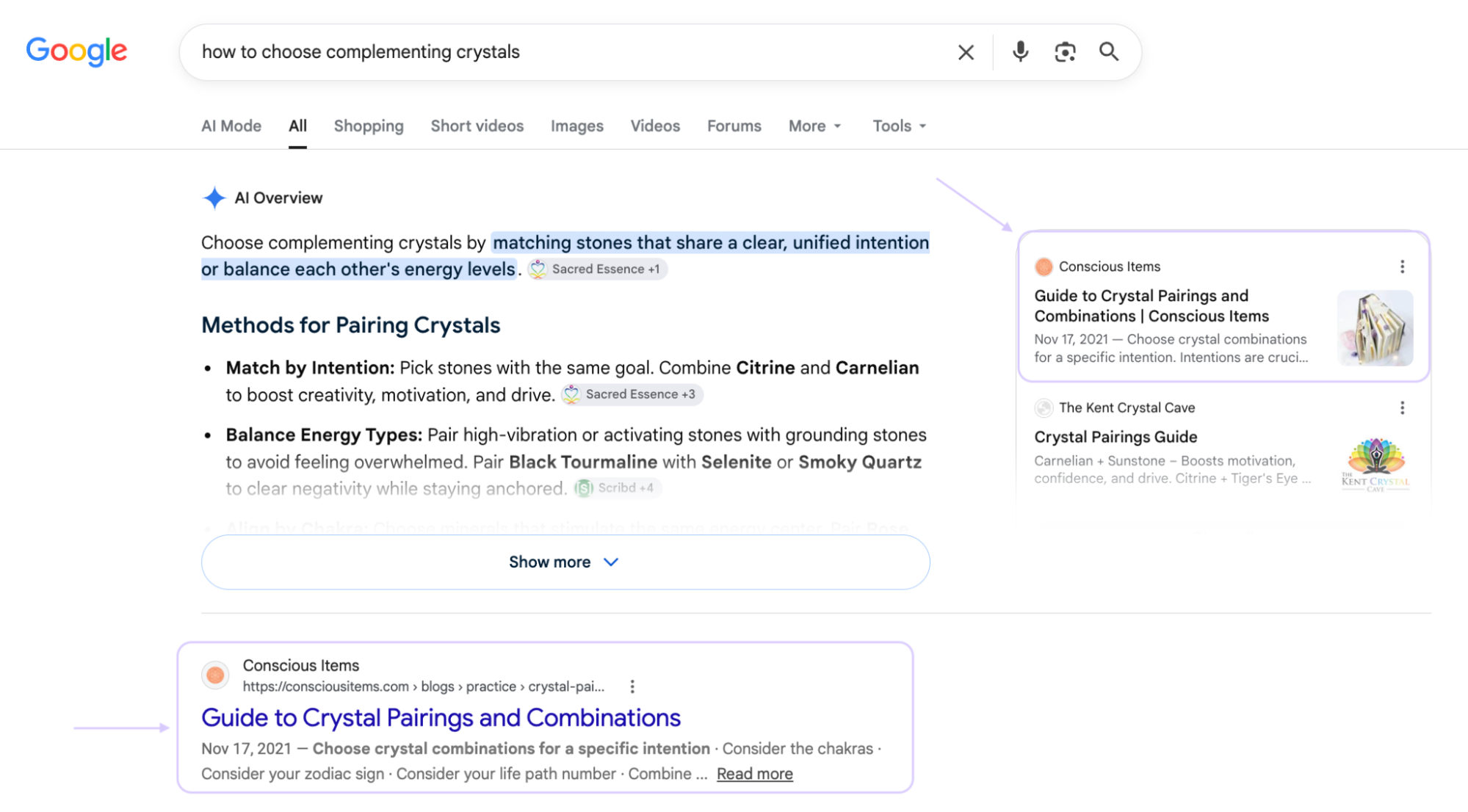Open Google Lens image search icon
The image size is (1468, 812).
coord(1065,51)
